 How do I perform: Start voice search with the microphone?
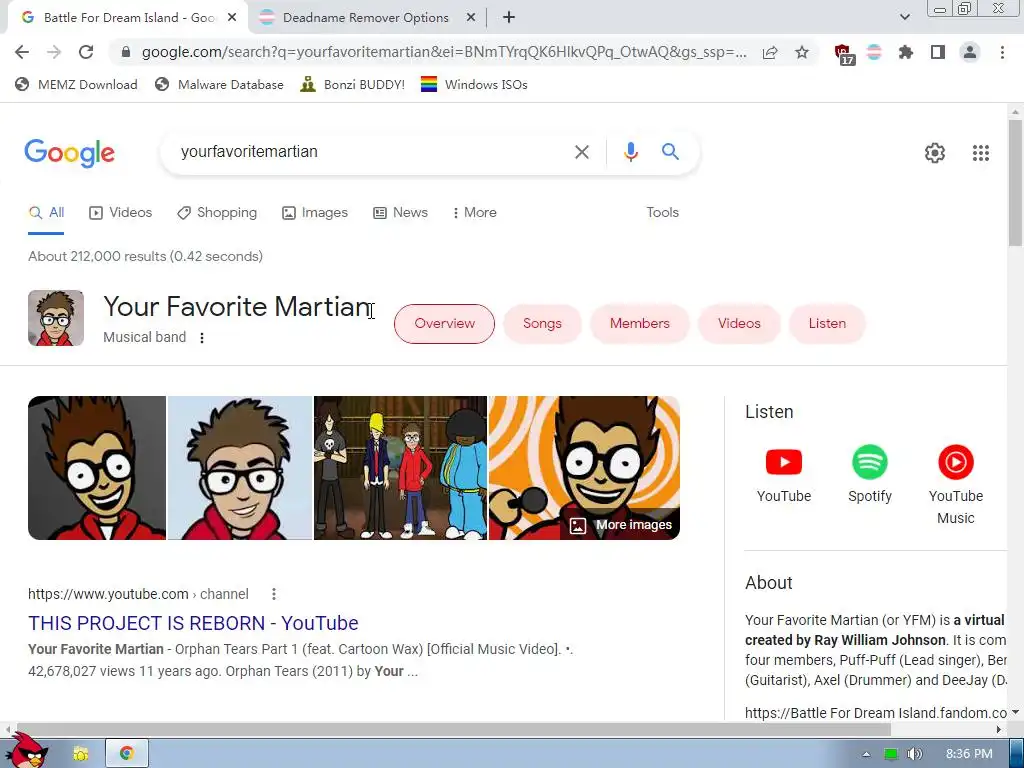(x=630, y=152)
